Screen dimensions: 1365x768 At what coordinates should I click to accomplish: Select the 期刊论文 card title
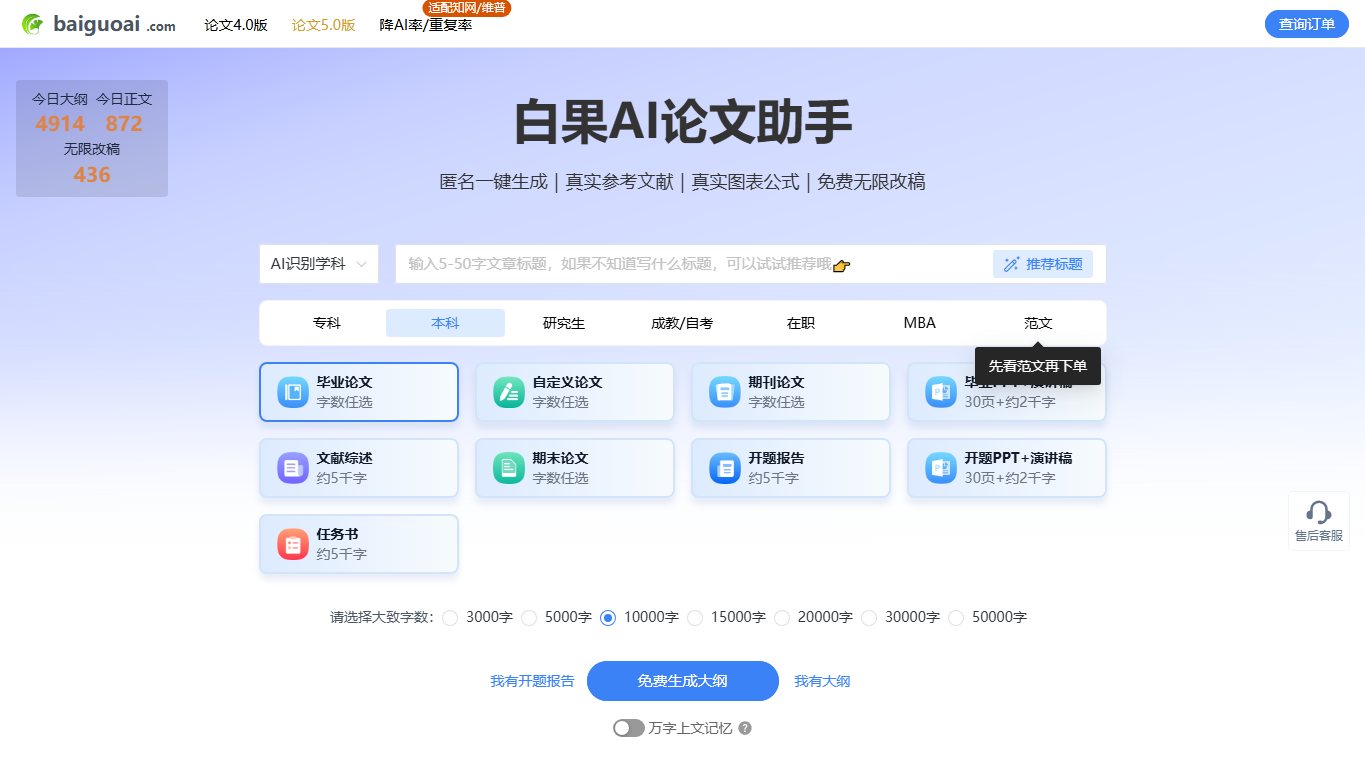click(776, 382)
